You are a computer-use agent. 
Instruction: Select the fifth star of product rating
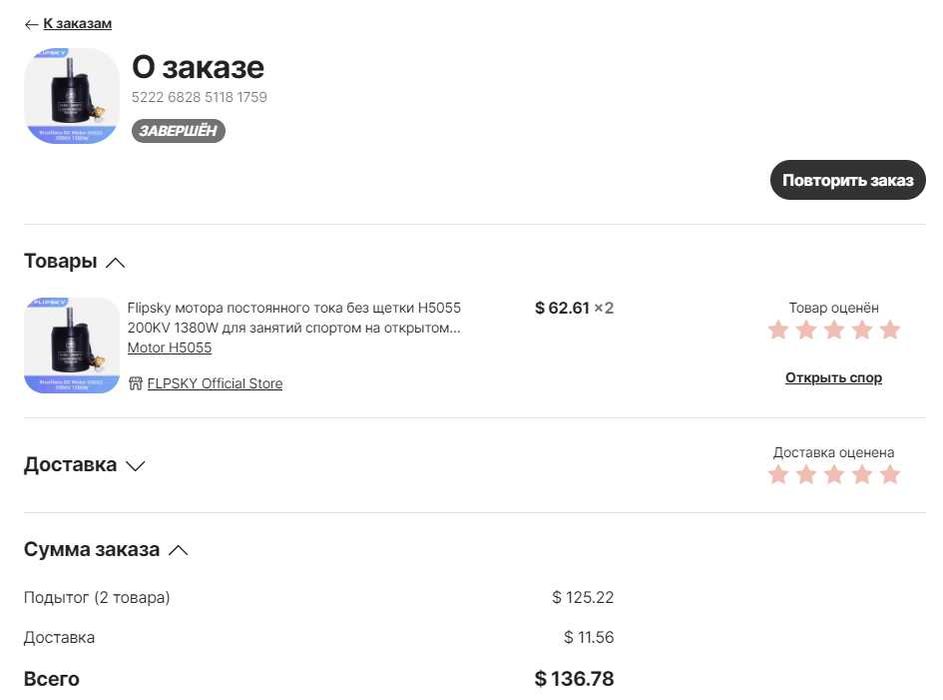click(x=890, y=330)
